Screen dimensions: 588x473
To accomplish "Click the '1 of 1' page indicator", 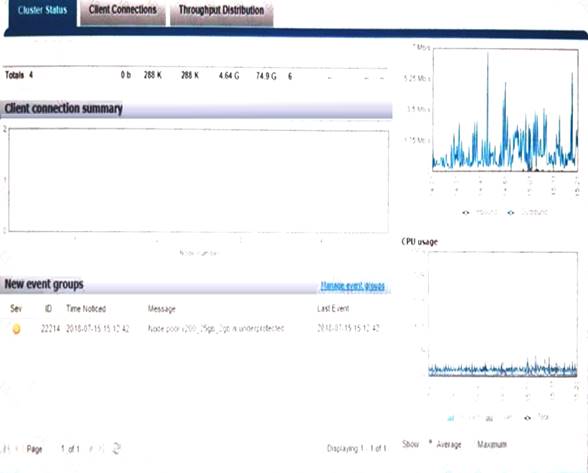I will [70, 449].
